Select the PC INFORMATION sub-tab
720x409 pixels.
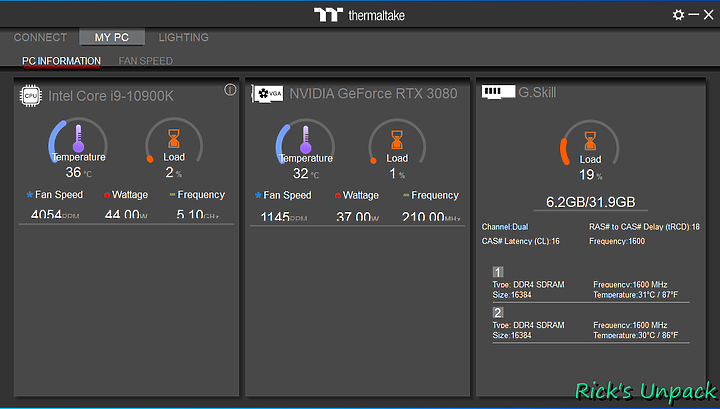coord(62,61)
